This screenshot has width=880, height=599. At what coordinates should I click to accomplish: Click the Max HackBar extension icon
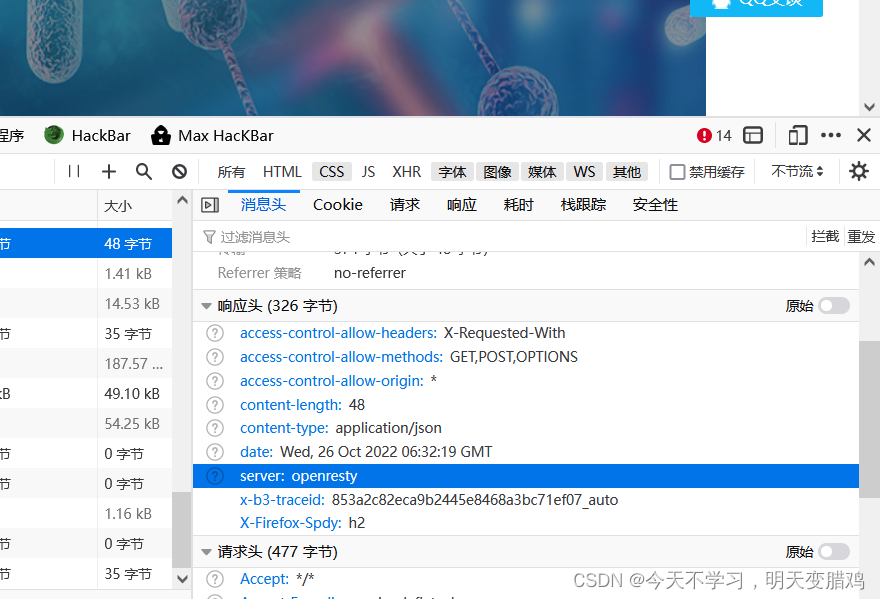(x=160, y=135)
